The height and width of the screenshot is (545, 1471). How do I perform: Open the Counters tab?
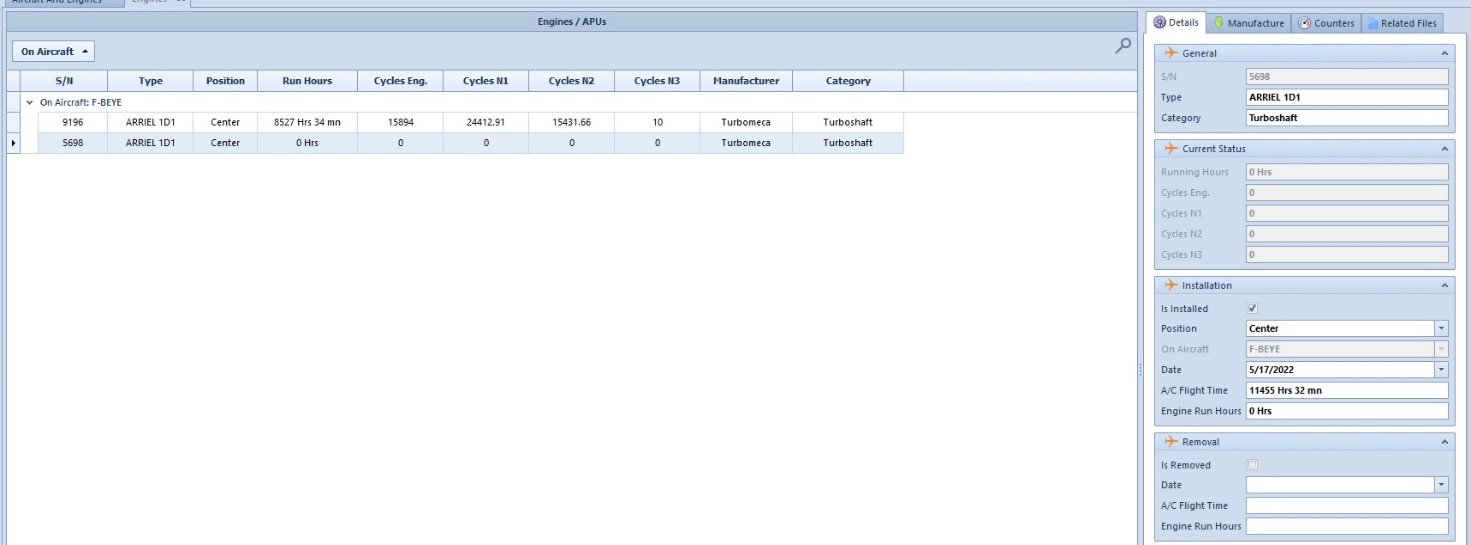[x=1327, y=23]
